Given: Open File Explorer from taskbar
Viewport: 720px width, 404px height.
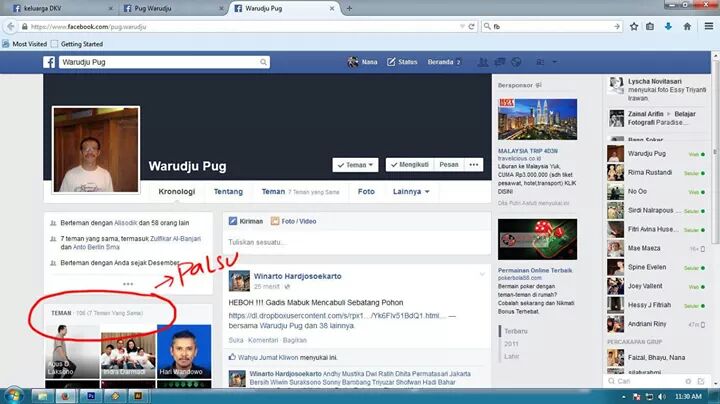Looking at the screenshot, I should [x=43, y=396].
